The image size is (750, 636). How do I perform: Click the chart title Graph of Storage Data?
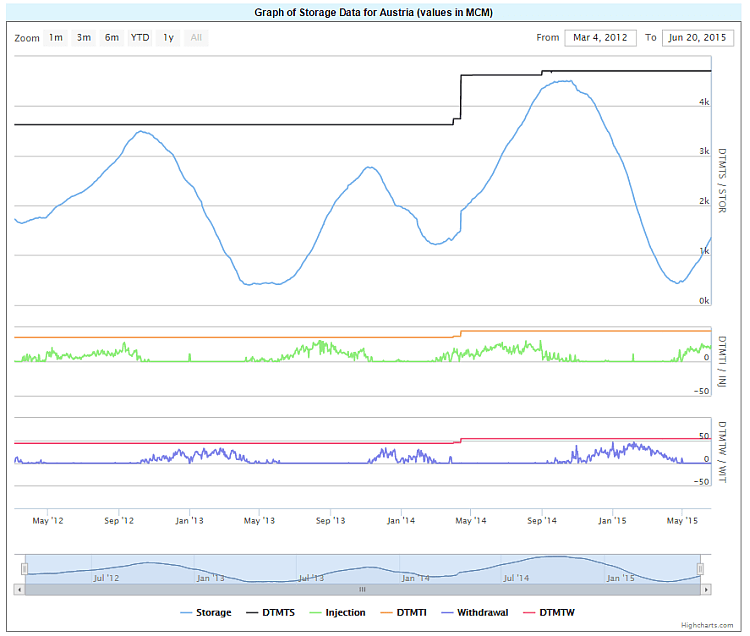tap(373, 12)
